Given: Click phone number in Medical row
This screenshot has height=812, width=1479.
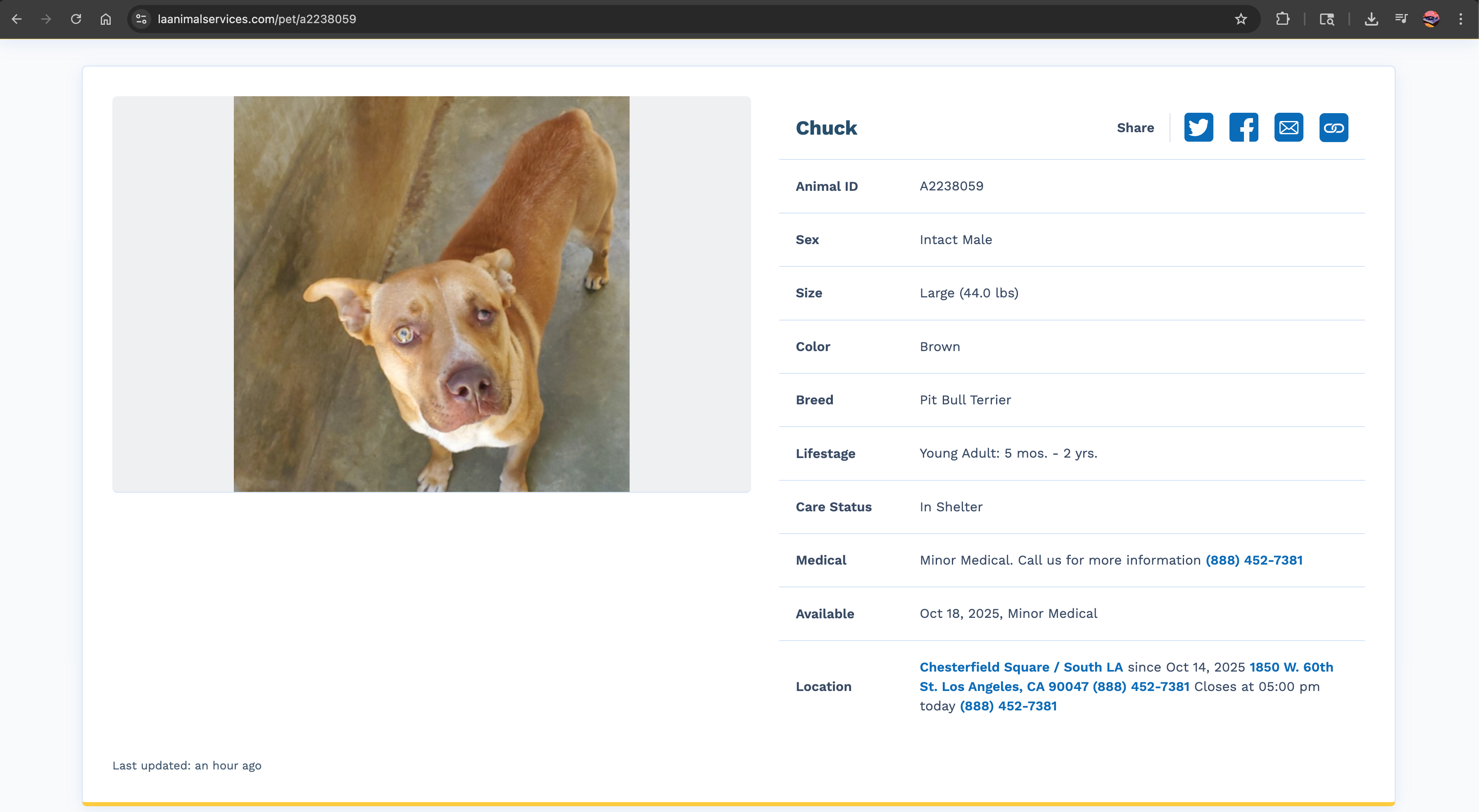Looking at the screenshot, I should (1253, 560).
